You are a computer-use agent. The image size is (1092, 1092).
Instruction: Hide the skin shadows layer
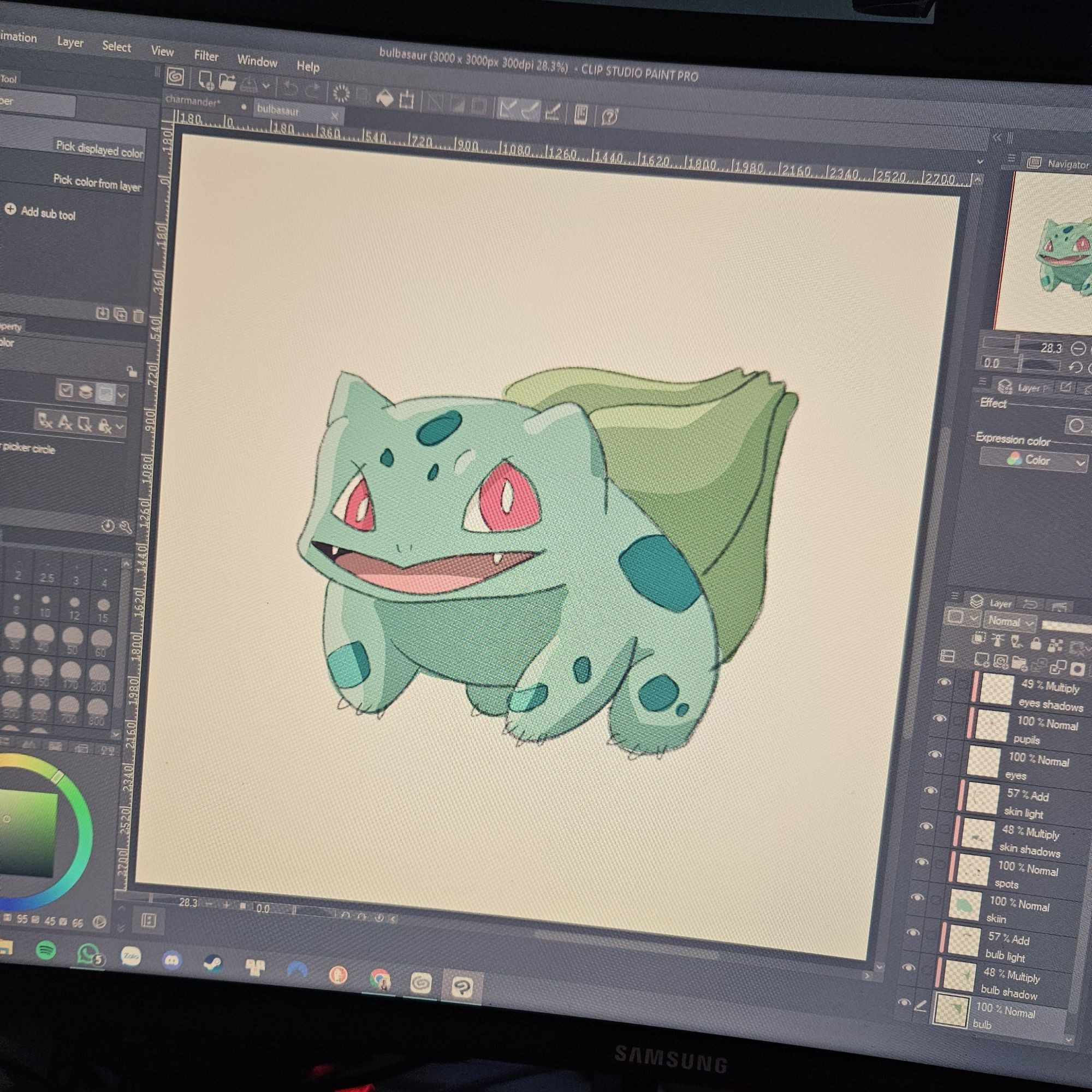pyautogui.click(x=926, y=826)
